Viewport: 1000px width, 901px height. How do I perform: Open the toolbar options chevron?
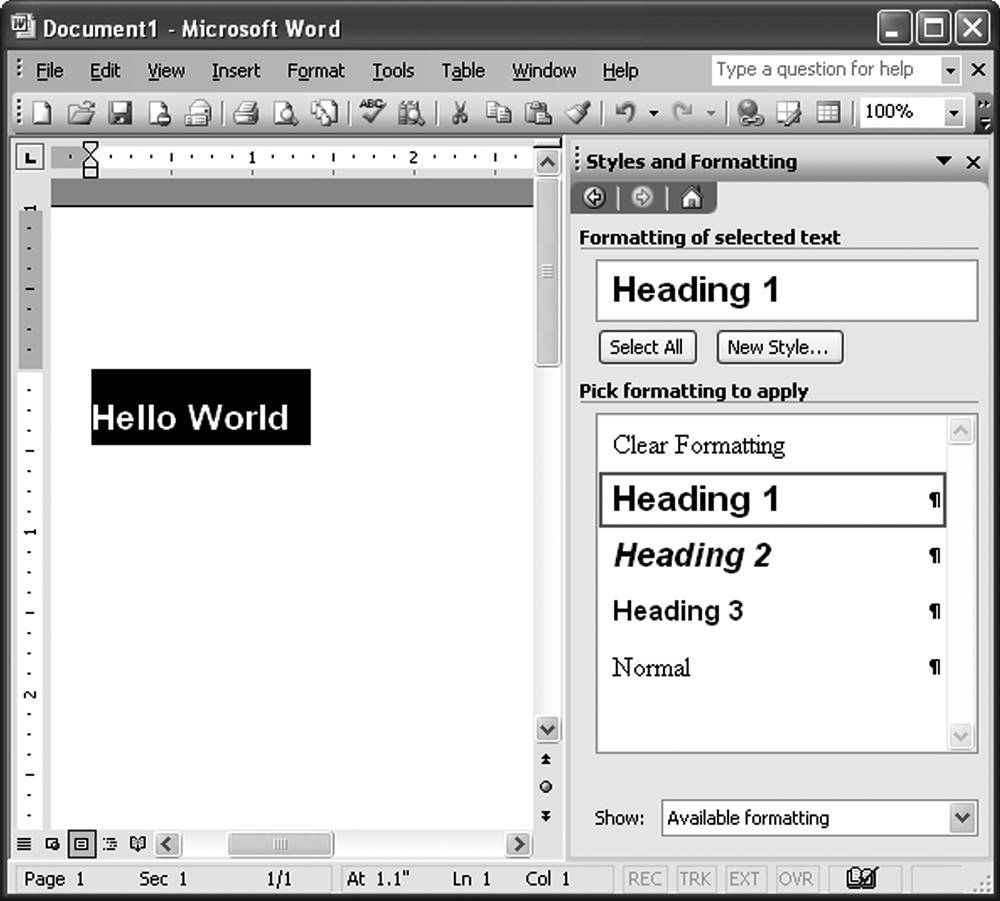coord(984,114)
